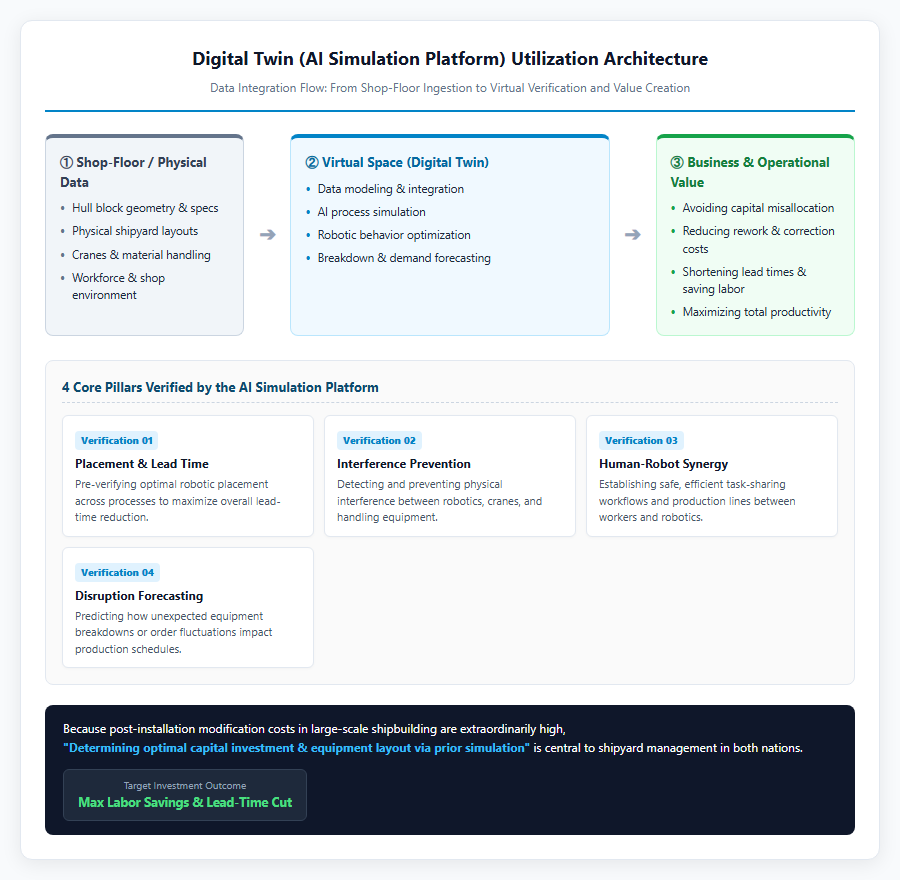Select the "Business & Operational Value" heading
This screenshot has height=880, width=900.
pyautogui.click(x=750, y=172)
